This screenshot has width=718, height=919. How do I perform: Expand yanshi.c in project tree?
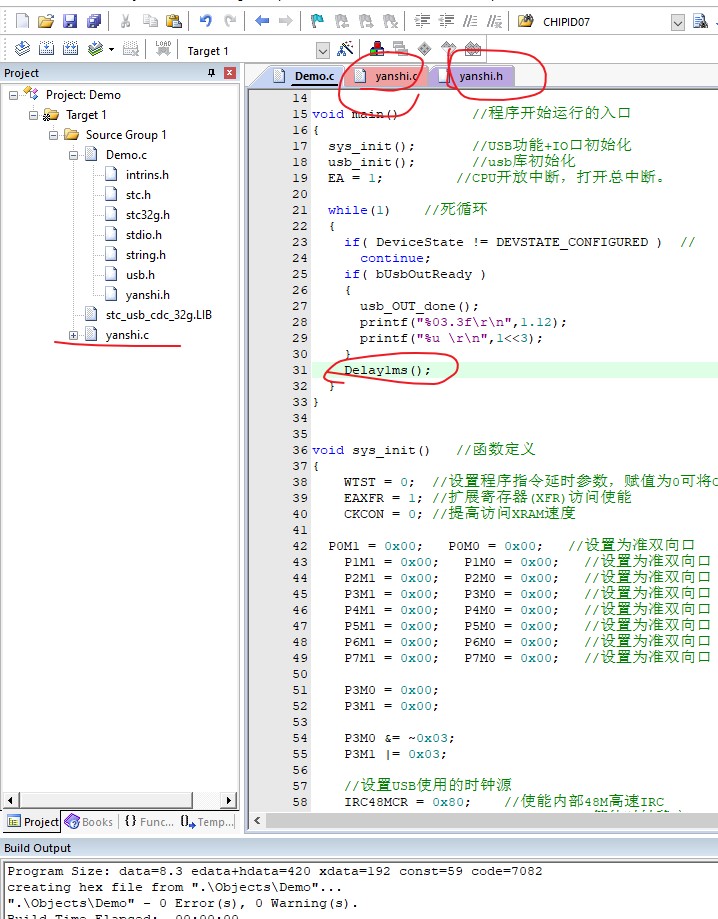coord(73,335)
